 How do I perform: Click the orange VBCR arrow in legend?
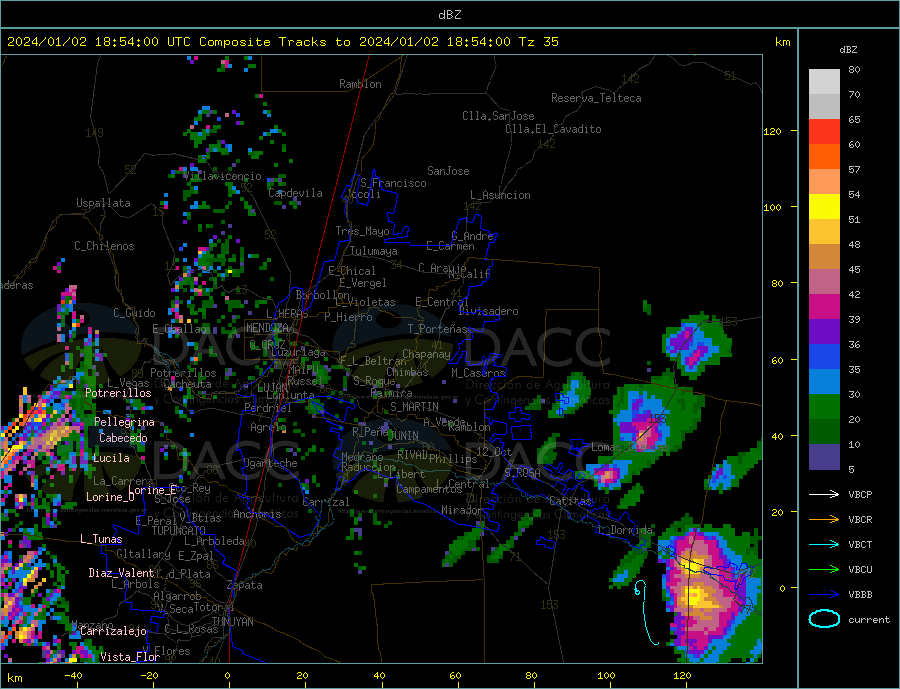coord(824,519)
